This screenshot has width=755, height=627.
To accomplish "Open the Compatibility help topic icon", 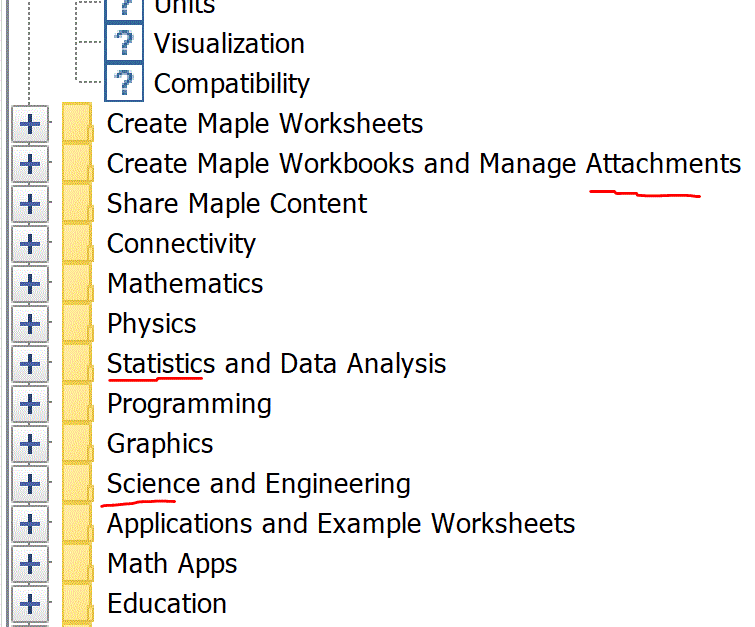I will tap(124, 82).
